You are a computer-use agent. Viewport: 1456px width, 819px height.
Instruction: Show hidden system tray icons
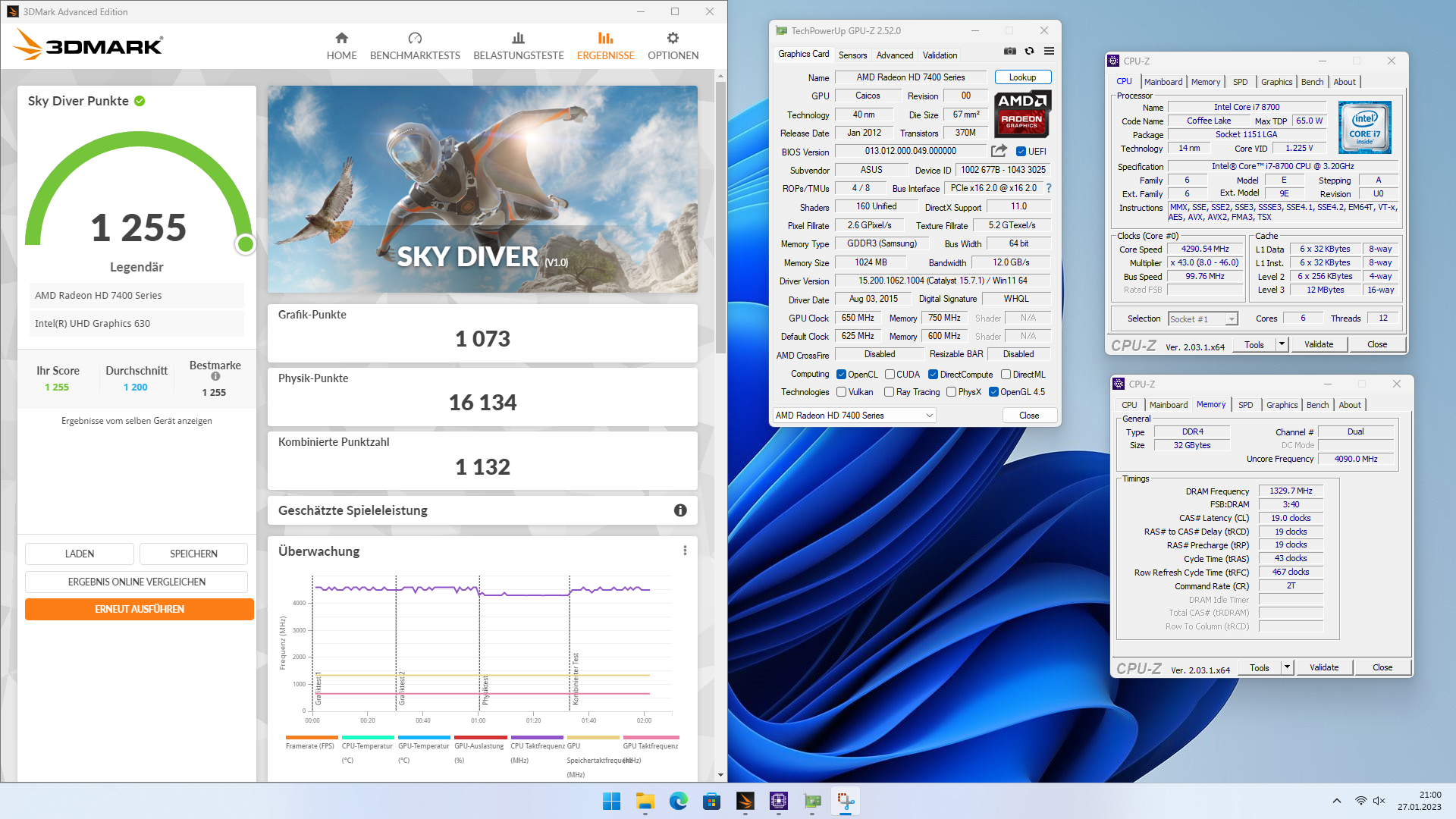point(1337,801)
